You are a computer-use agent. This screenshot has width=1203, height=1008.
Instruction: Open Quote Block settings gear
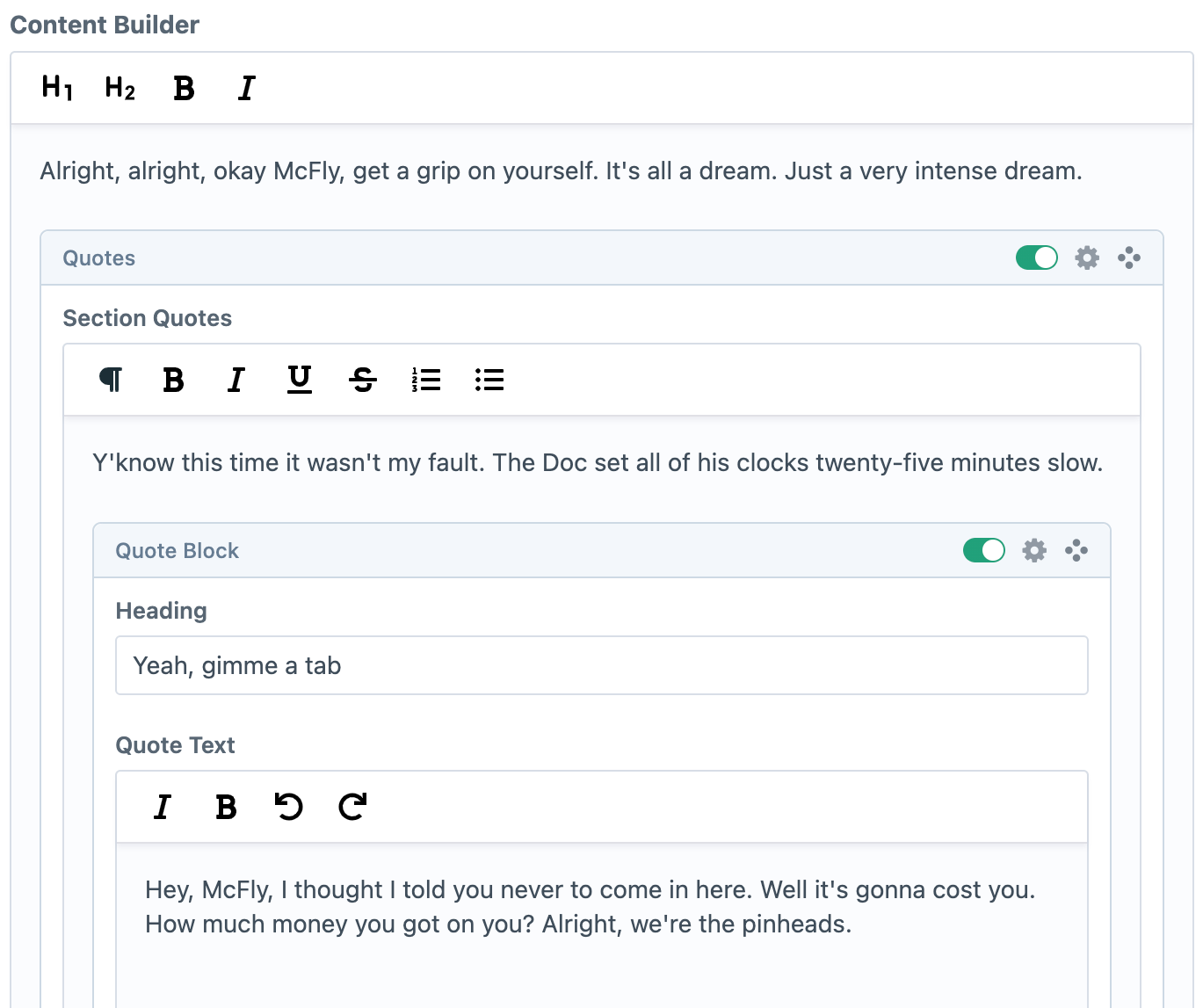1034,550
